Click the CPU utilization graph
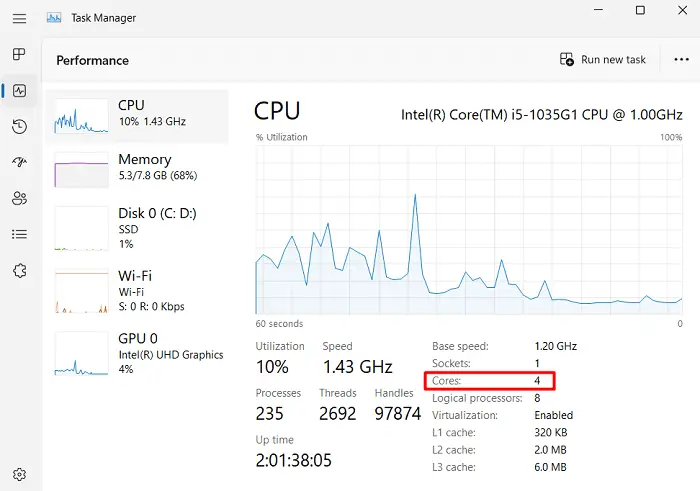The image size is (700, 491). click(x=468, y=230)
